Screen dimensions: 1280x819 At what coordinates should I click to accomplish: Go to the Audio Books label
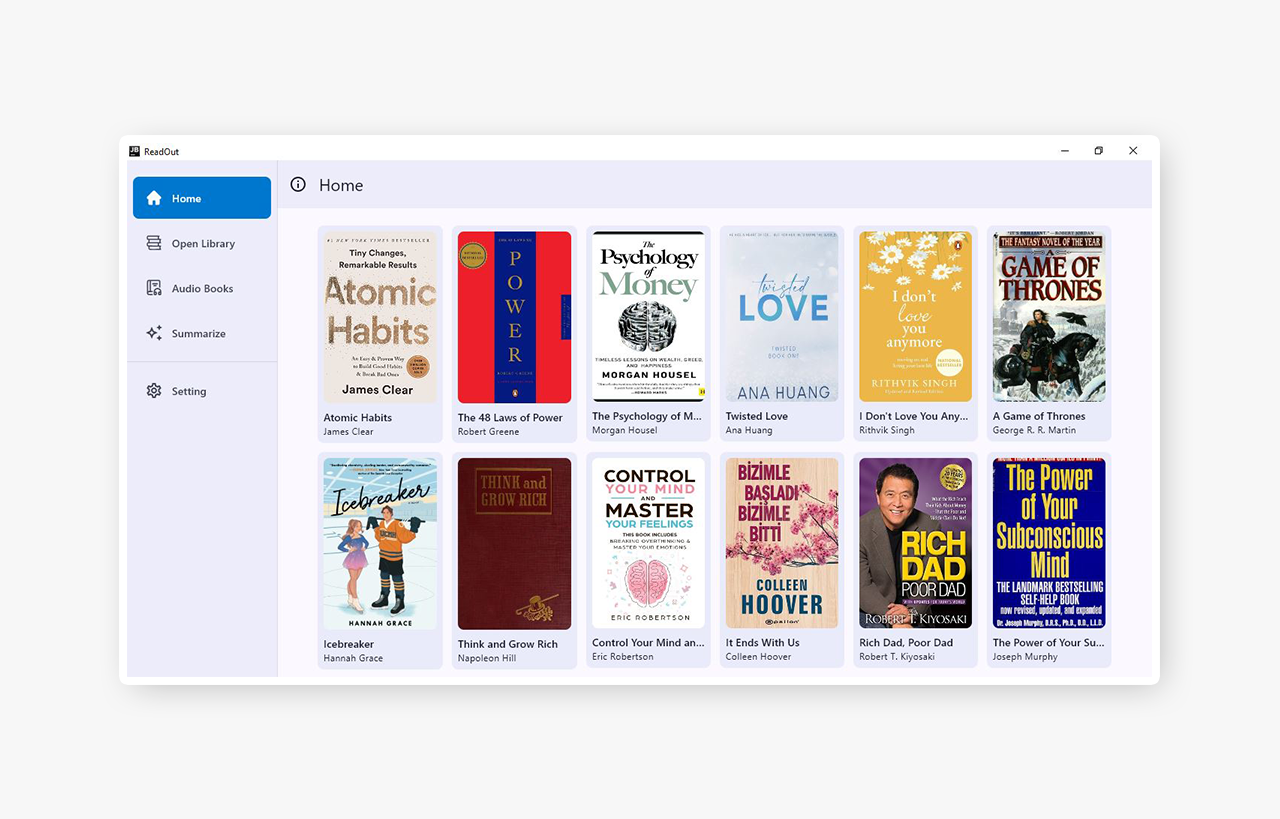click(202, 288)
